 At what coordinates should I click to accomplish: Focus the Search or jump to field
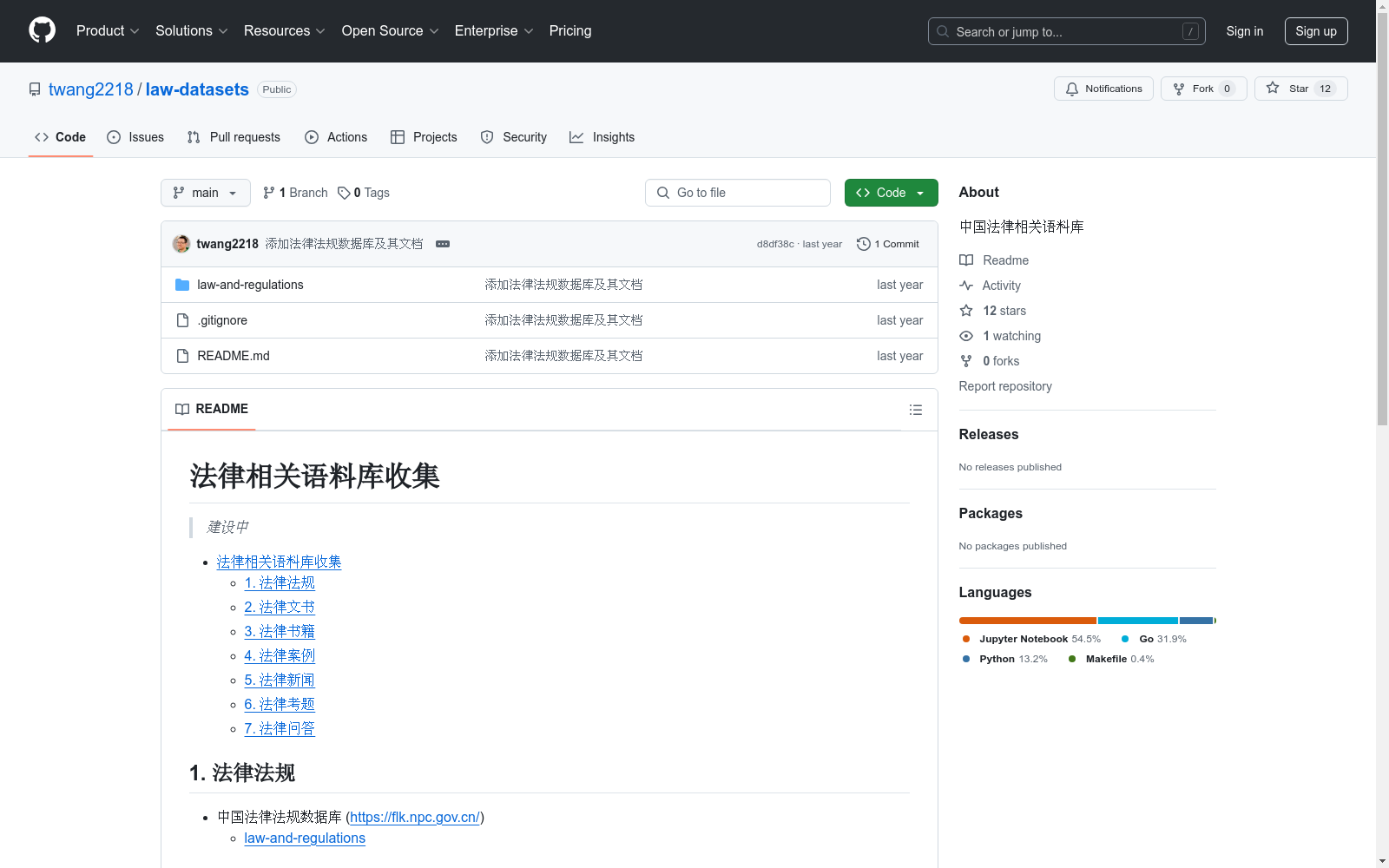coord(1067,31)
